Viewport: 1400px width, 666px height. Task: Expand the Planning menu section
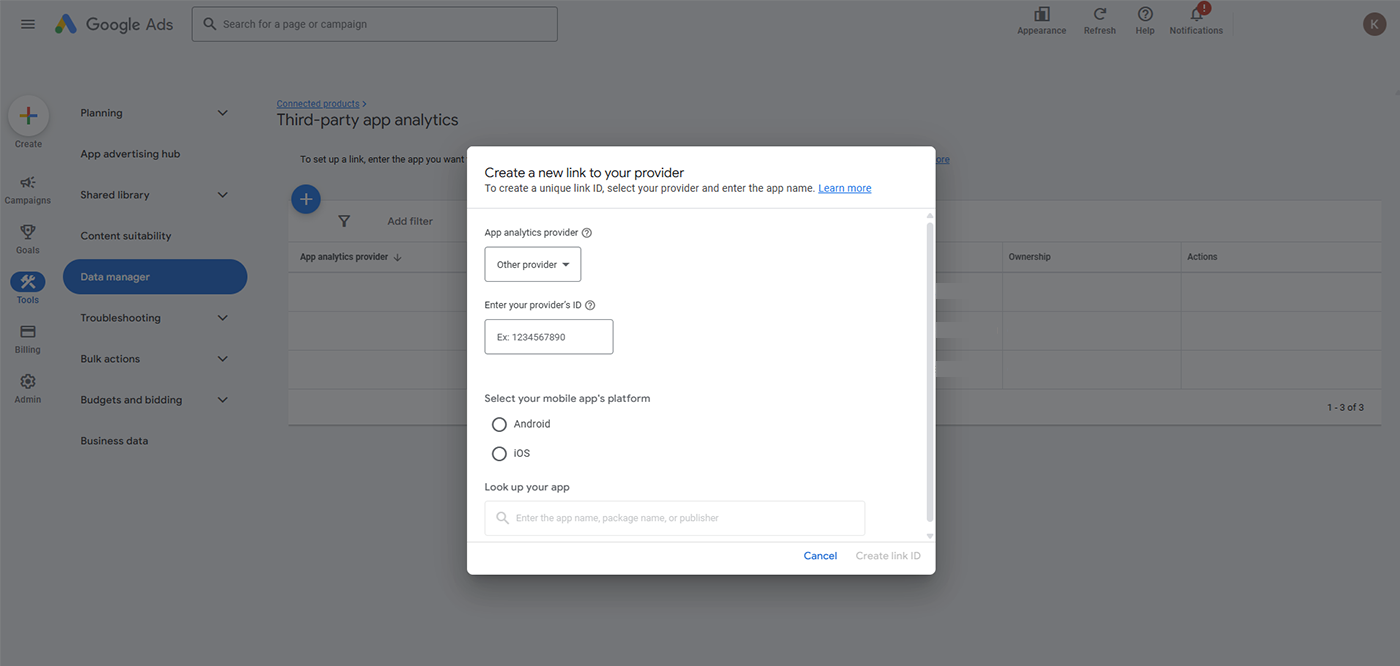[x=222, y=113]
